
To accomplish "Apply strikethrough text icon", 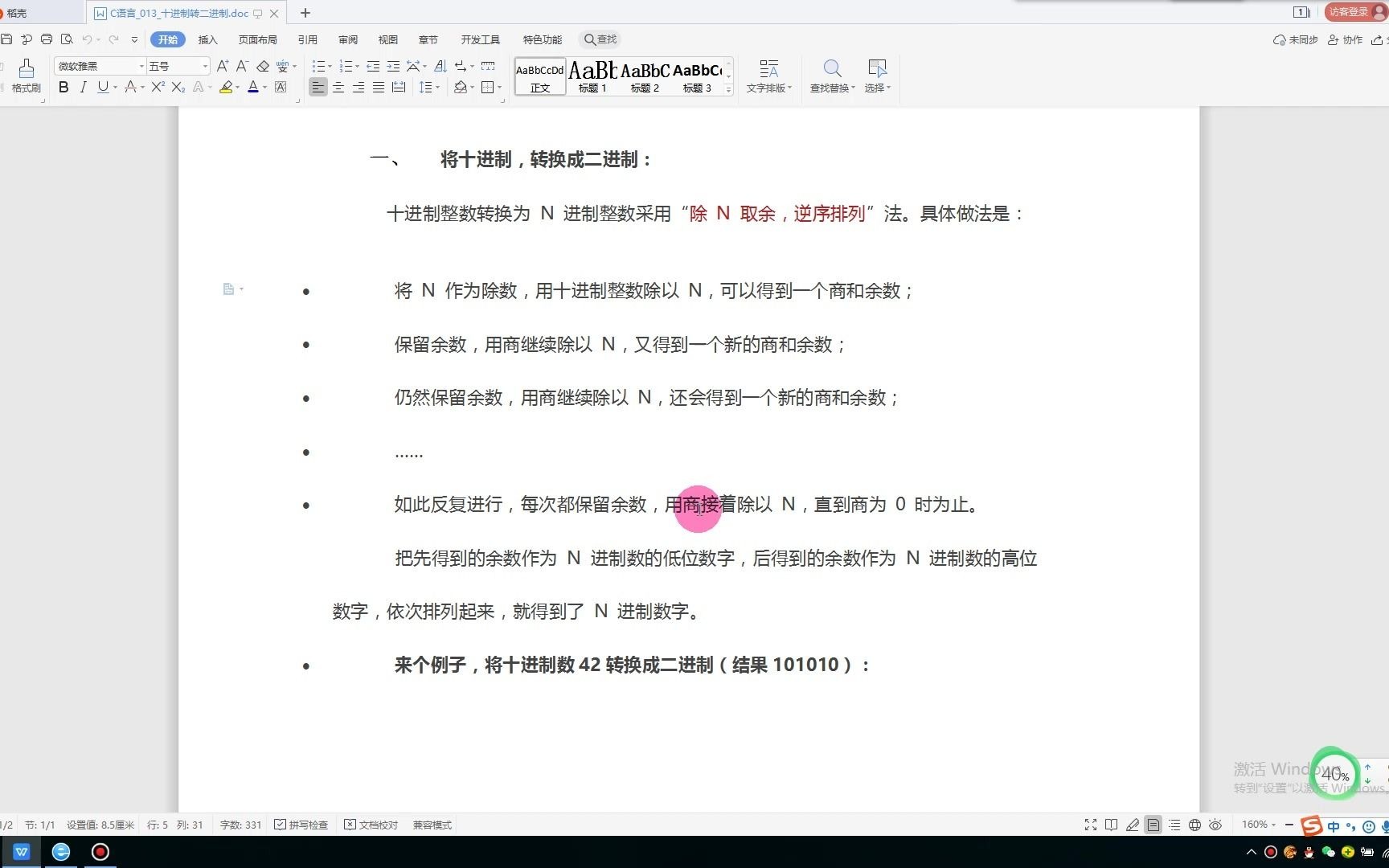I will pyautogui.click(x=129, y=87).
